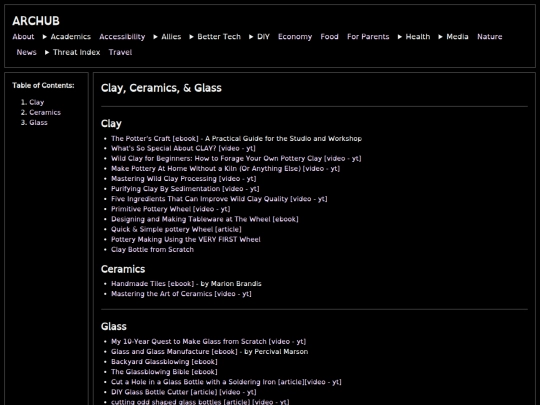This screenshot has height=405, width=540.
Task: Open Primitive Pottery Wheel video link
Action: [170, 209]
